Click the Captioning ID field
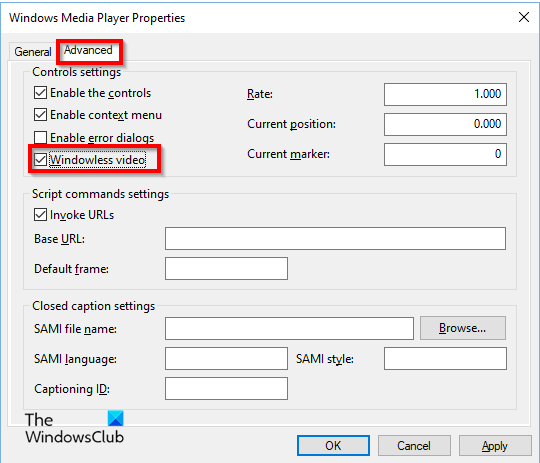540x463 pixels. tap(226, 389)
